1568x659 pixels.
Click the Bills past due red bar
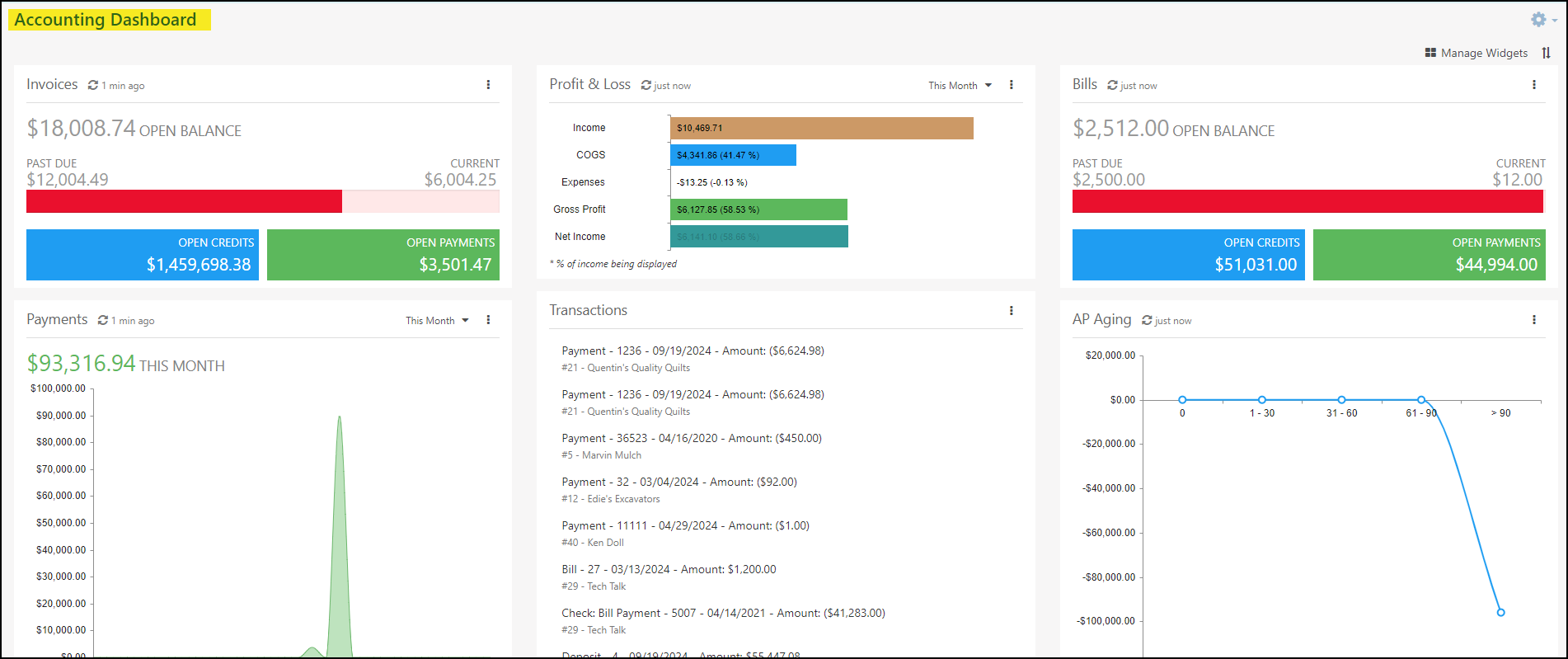pyautogui.click(x=1307, y=201)
